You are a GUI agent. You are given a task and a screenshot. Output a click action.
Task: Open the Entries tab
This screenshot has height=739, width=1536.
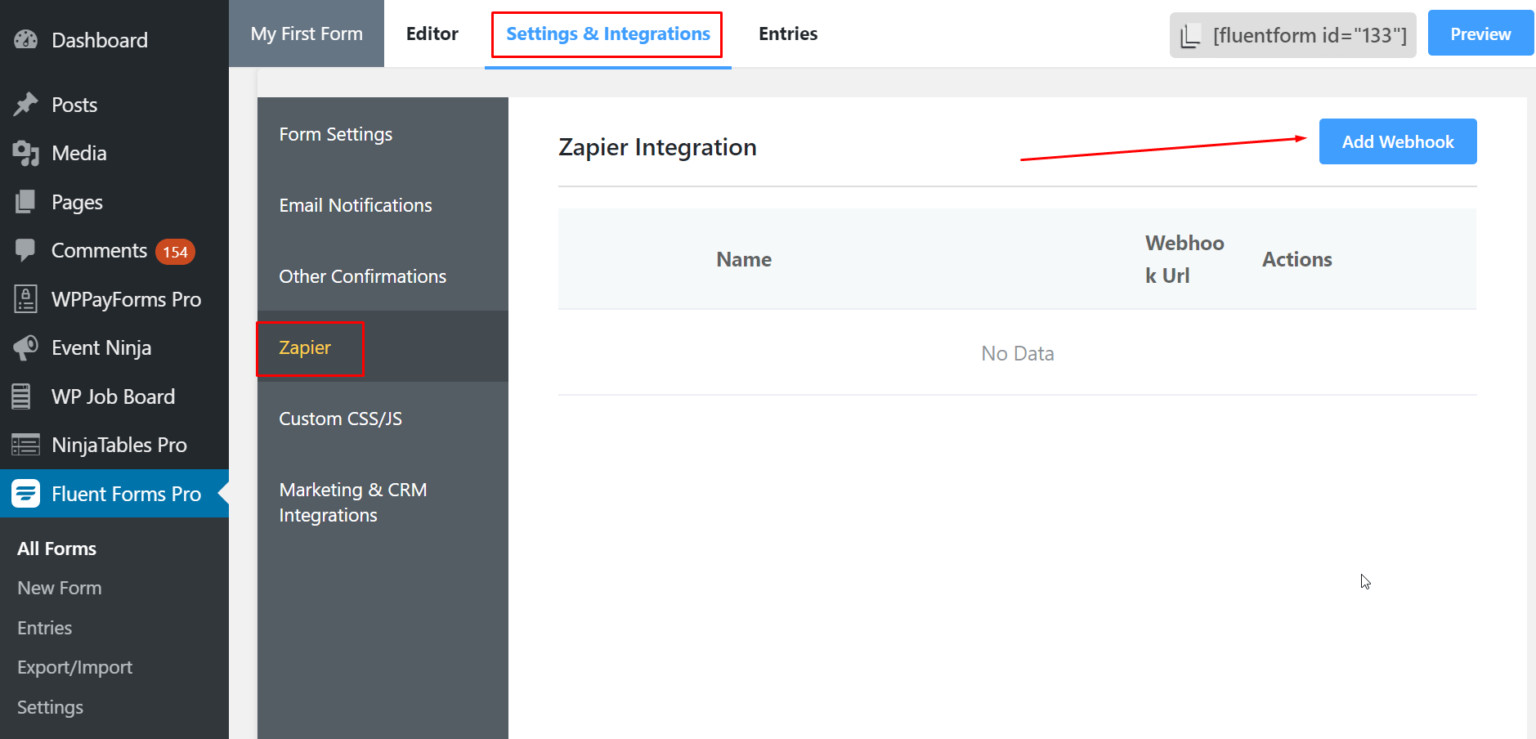pyautogui.click(x=788, y=33)
